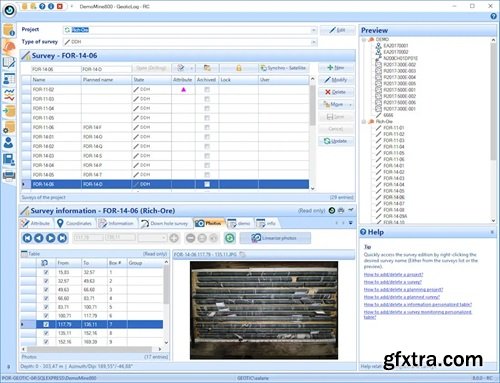500x383 pixels.
Task: Open the Move button dropdown arrow
Action: [x=350, y=105]
